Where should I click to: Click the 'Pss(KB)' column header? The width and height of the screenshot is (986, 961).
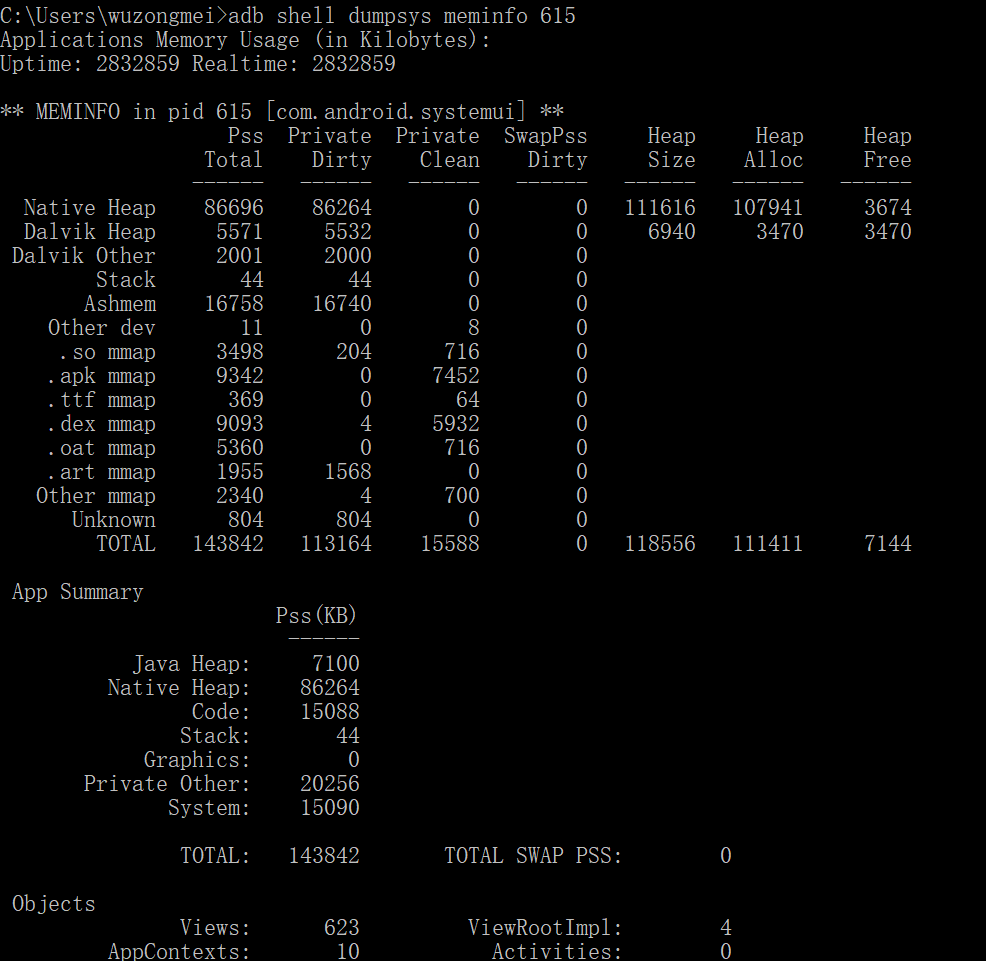click(x=316, y=615)
